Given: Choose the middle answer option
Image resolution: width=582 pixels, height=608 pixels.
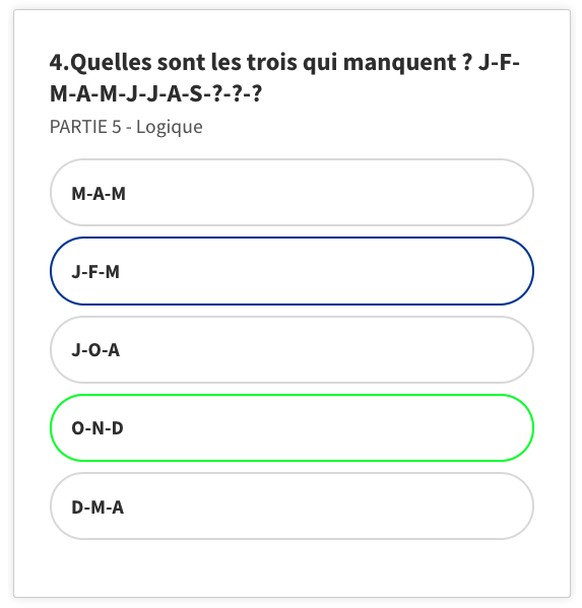Looking at the screenshot, I should point(292,349).
